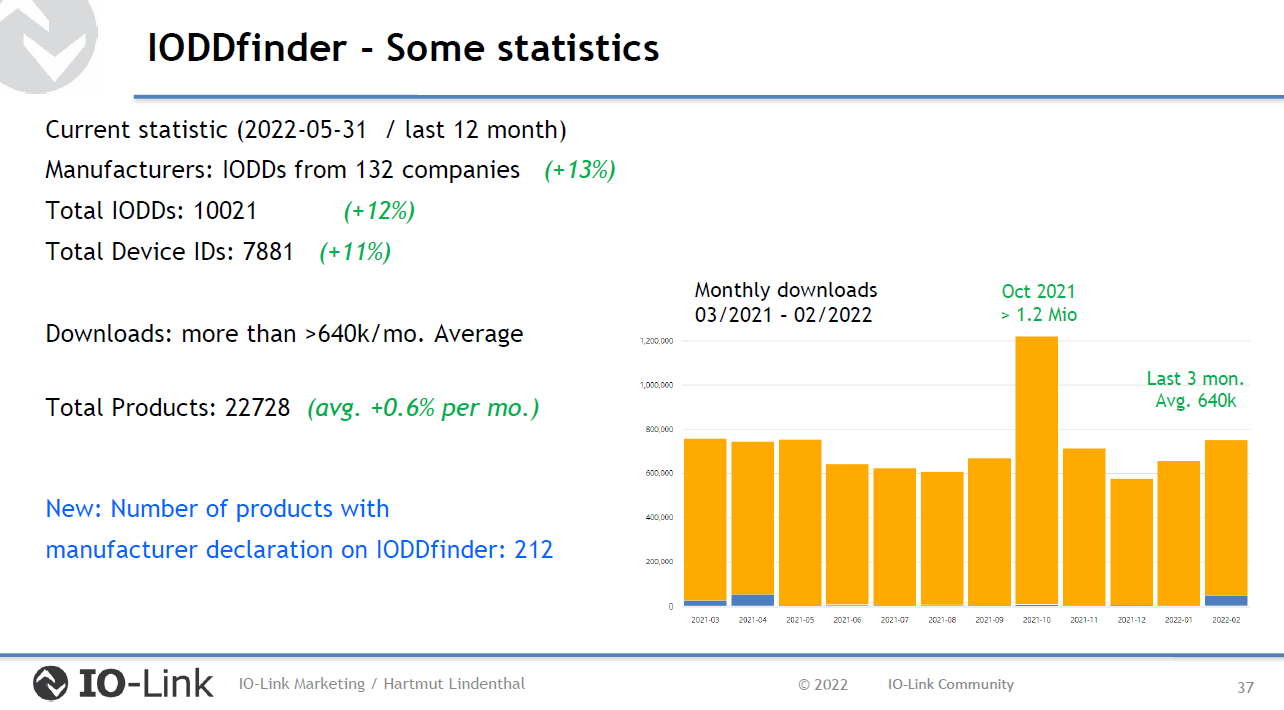Click the 'IO-Link Community' footer text
1284x710 pixels.
click(951, 684)
